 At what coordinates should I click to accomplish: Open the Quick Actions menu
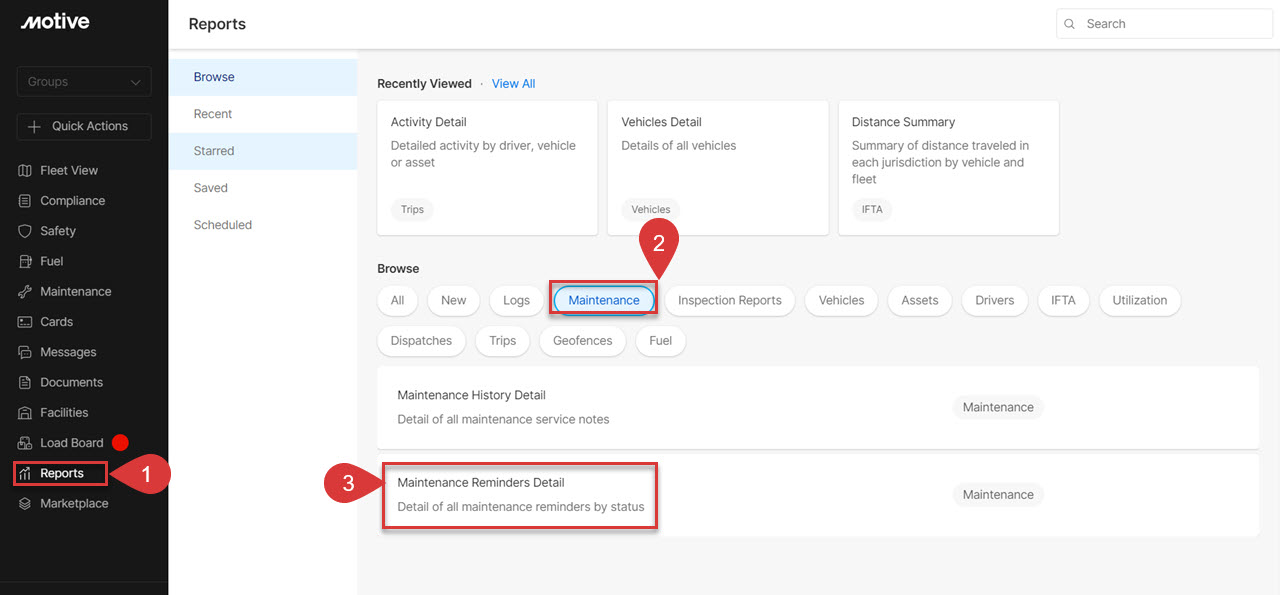pyautogui.click(x=84, y=126)
